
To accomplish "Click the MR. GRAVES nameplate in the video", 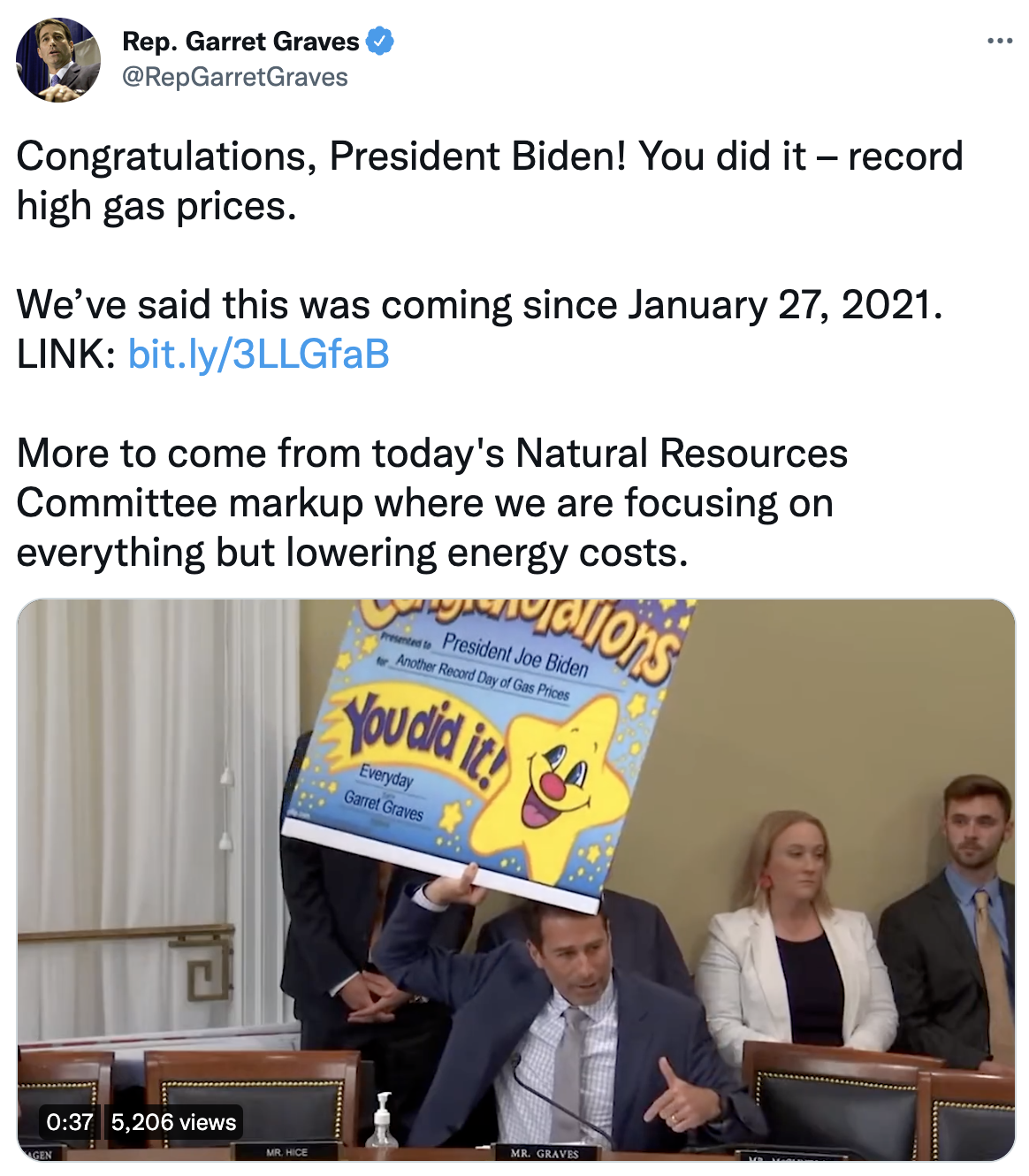I will (x=545, y=1153).
